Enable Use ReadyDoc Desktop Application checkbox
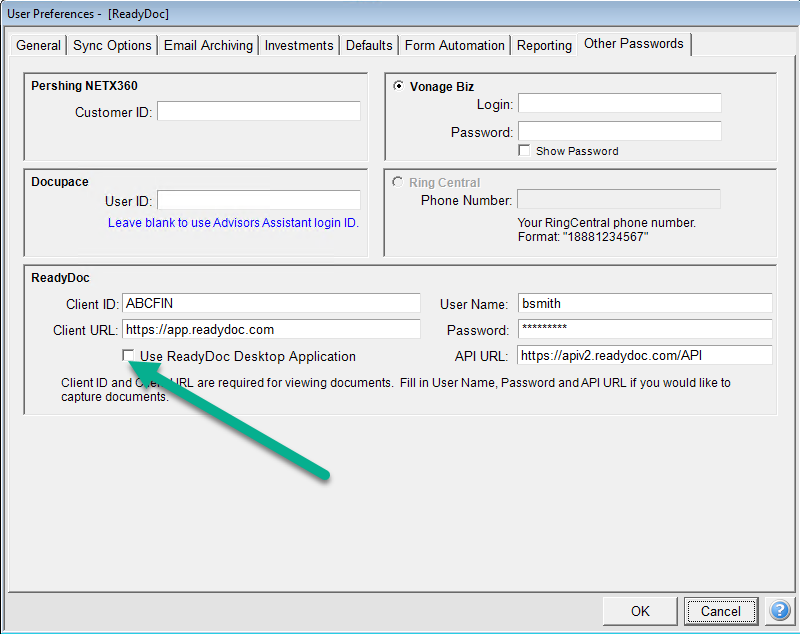This screenshot has height=634, width=800. (x=128, y=356)
